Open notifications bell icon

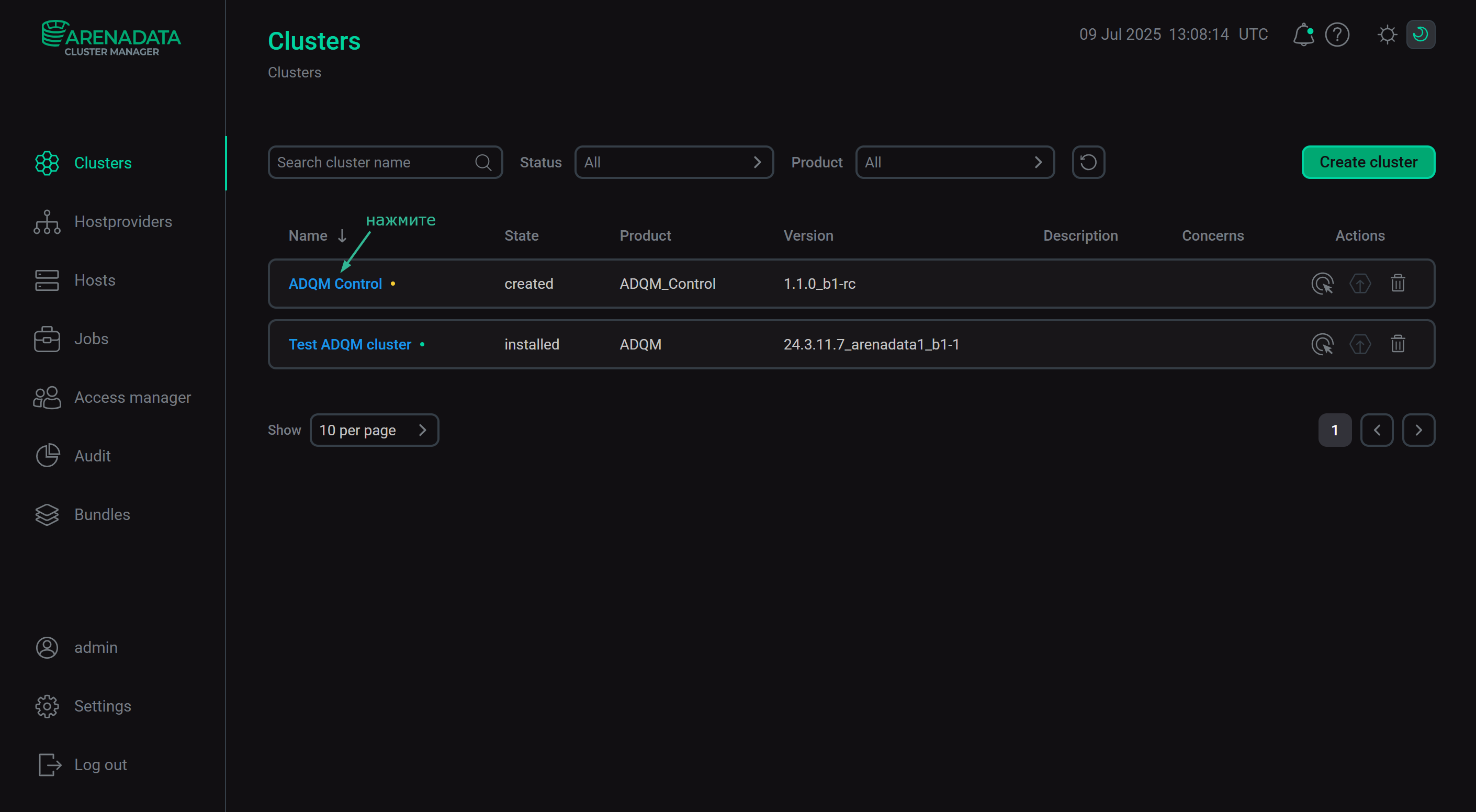pos(1303,35)
